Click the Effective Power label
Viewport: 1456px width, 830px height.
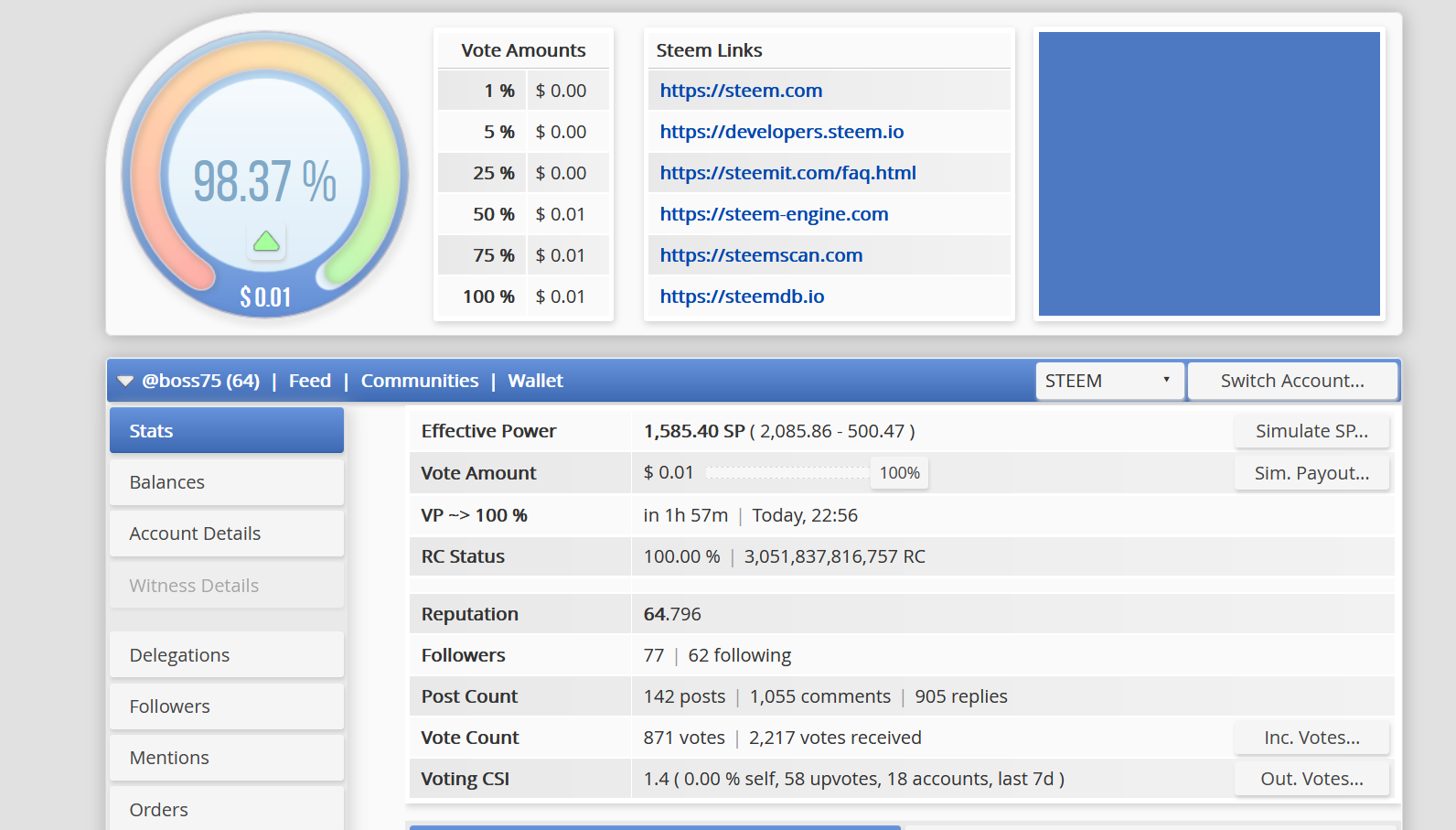[488, 431]
